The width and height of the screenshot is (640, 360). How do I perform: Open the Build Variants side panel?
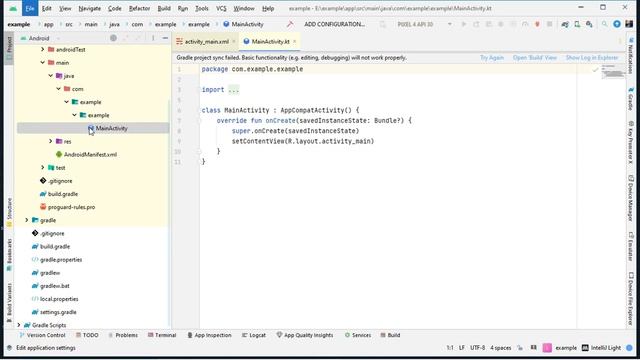pyautogui.click(x=9, y=302)
